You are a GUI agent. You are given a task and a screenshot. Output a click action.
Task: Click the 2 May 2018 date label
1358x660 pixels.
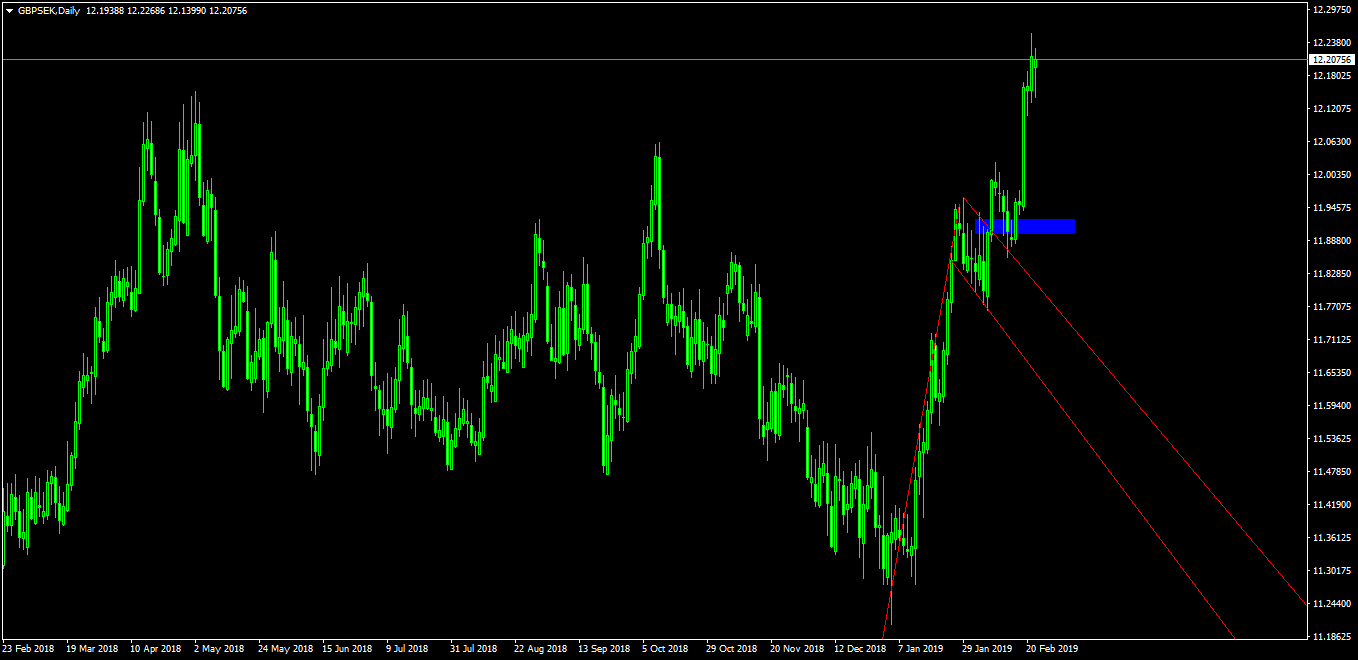tap(219, 648)
